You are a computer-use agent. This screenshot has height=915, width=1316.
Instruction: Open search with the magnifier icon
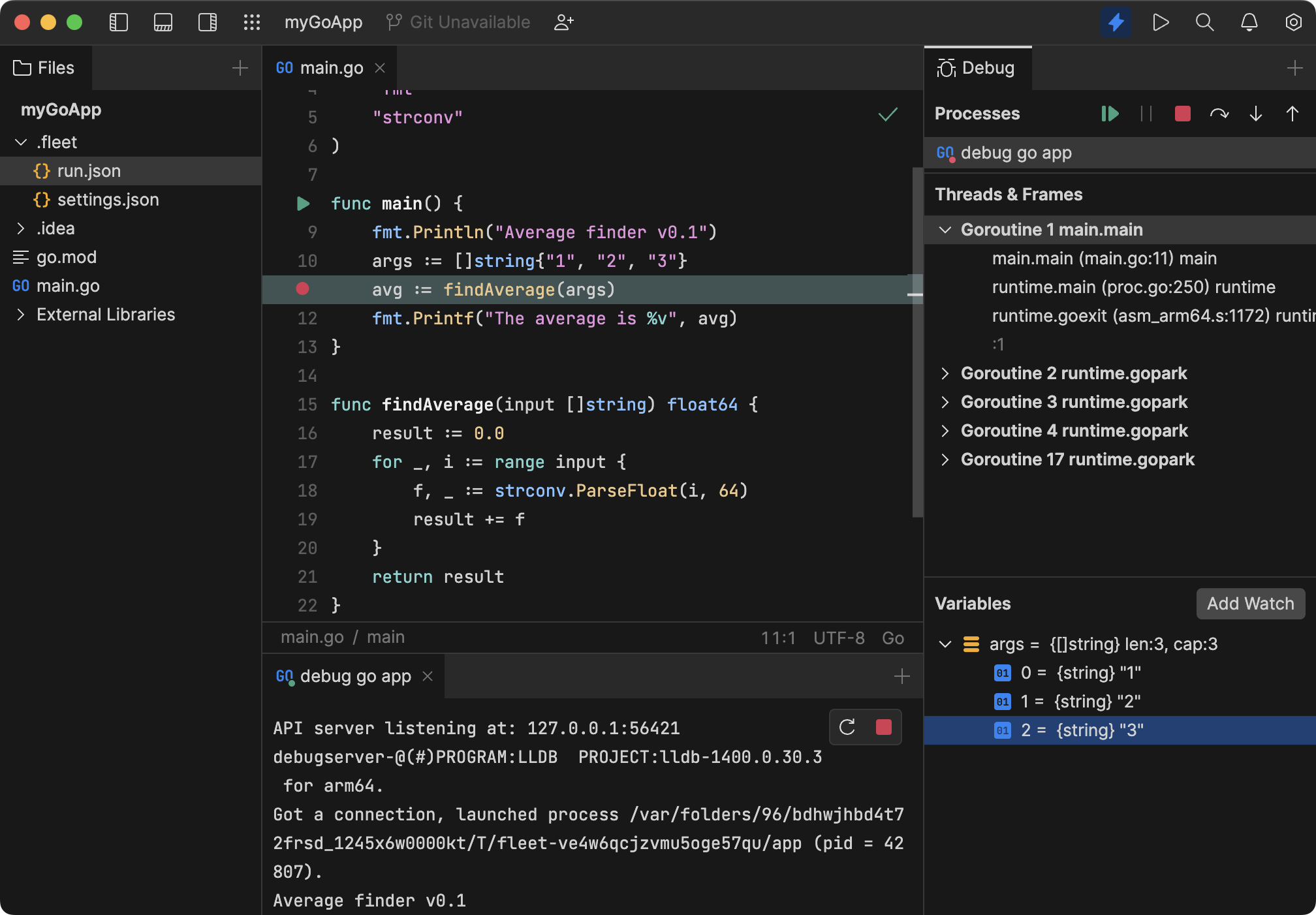1204,22
